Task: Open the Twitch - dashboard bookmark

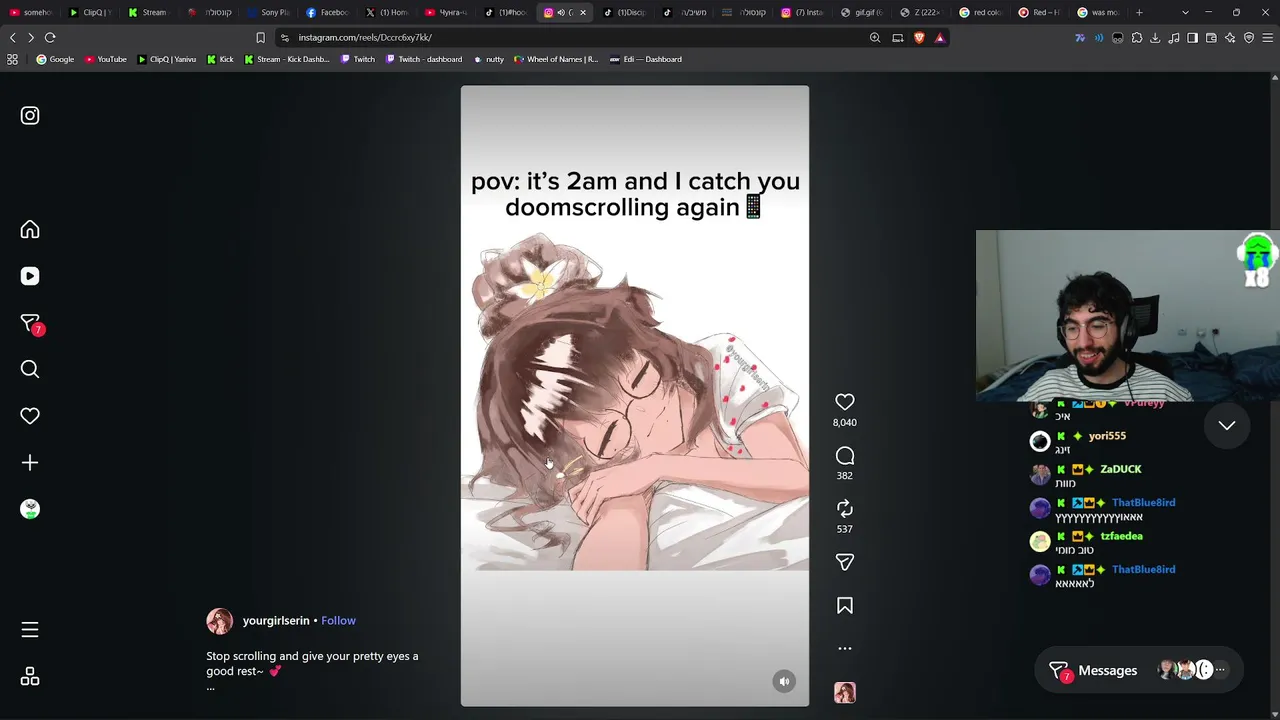Action: coord(424,59)
